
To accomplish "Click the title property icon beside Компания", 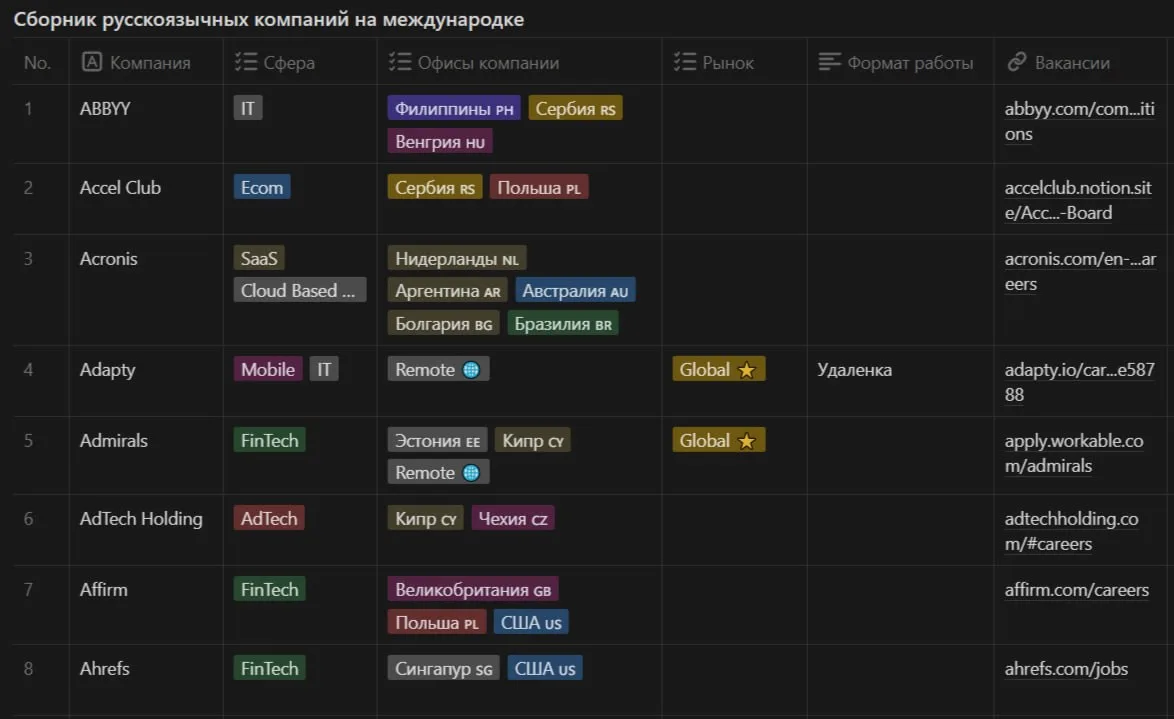I will point(92,63).
